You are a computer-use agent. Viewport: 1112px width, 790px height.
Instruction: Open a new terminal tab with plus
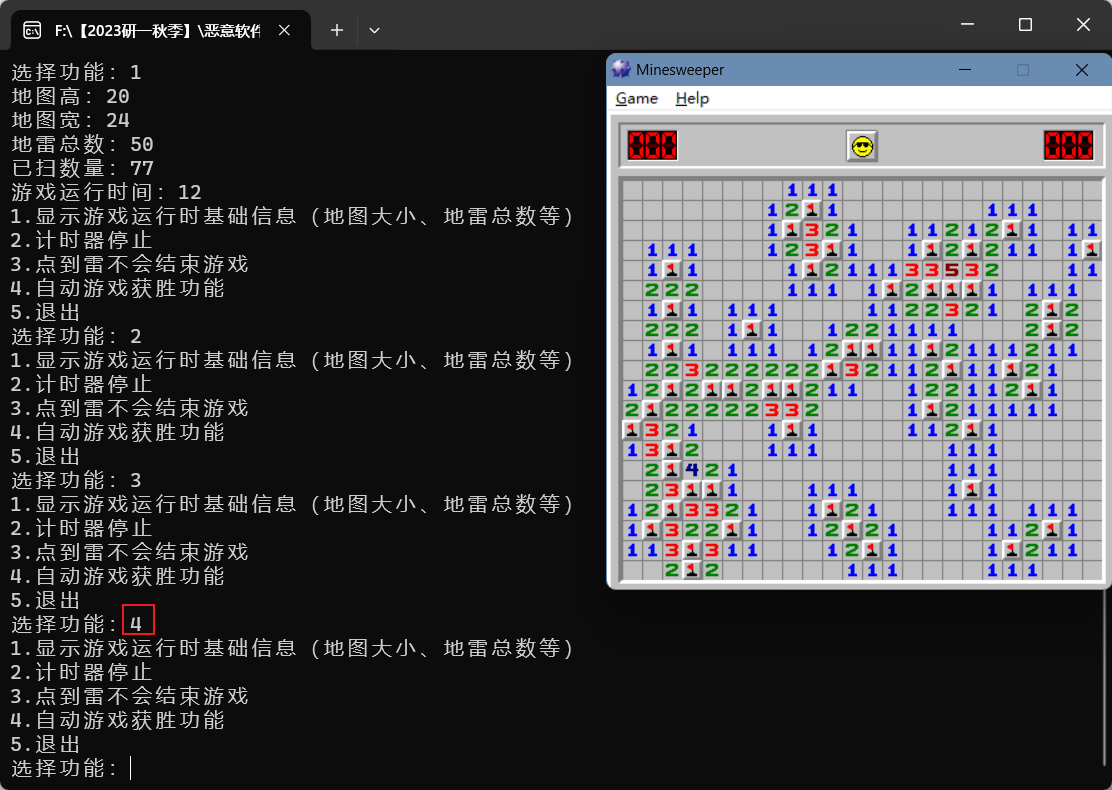coord(337,30)
